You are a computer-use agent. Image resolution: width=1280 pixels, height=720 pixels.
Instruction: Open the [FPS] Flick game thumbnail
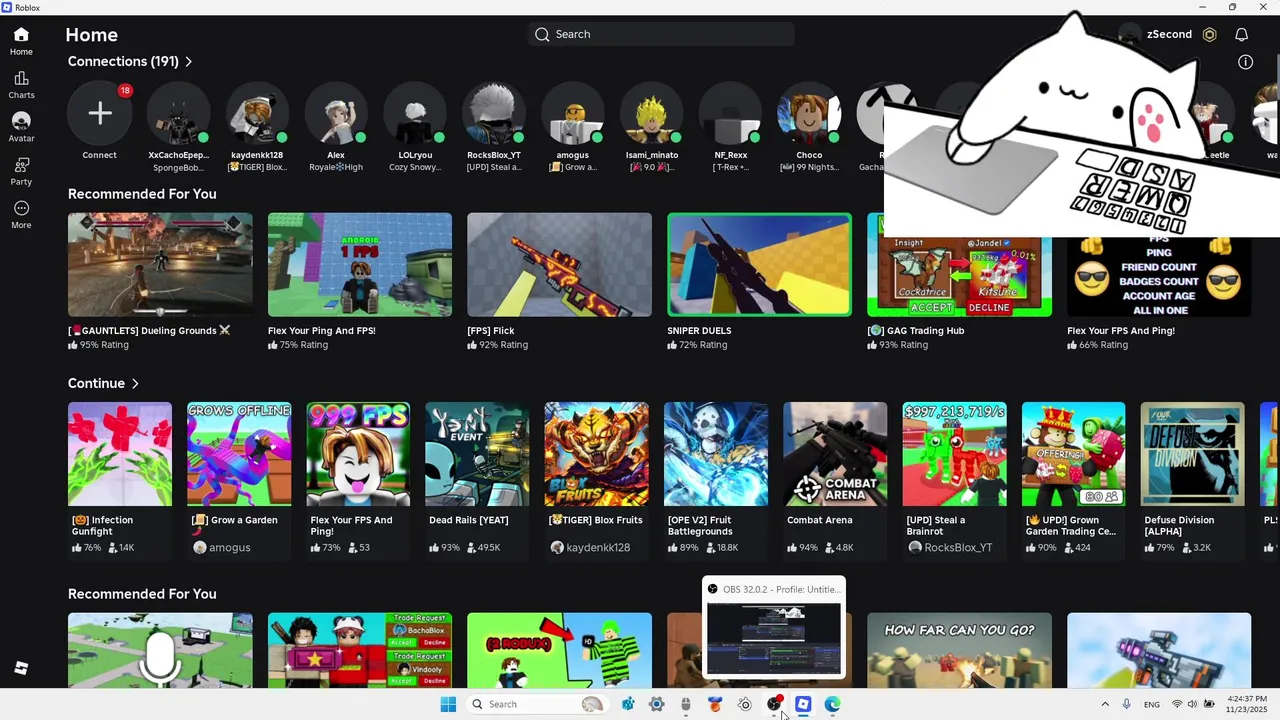click(x=559, y=264)
